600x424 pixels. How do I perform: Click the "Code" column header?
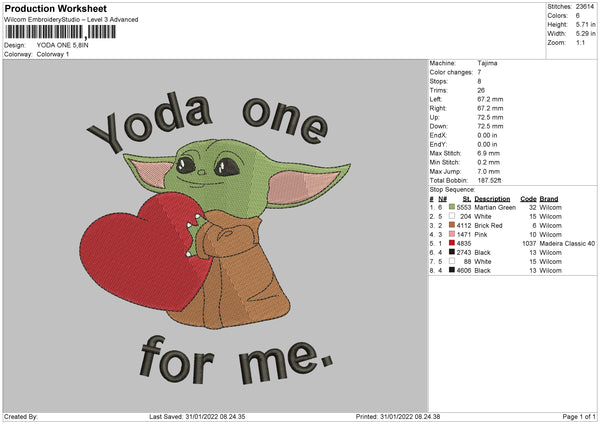528,199
